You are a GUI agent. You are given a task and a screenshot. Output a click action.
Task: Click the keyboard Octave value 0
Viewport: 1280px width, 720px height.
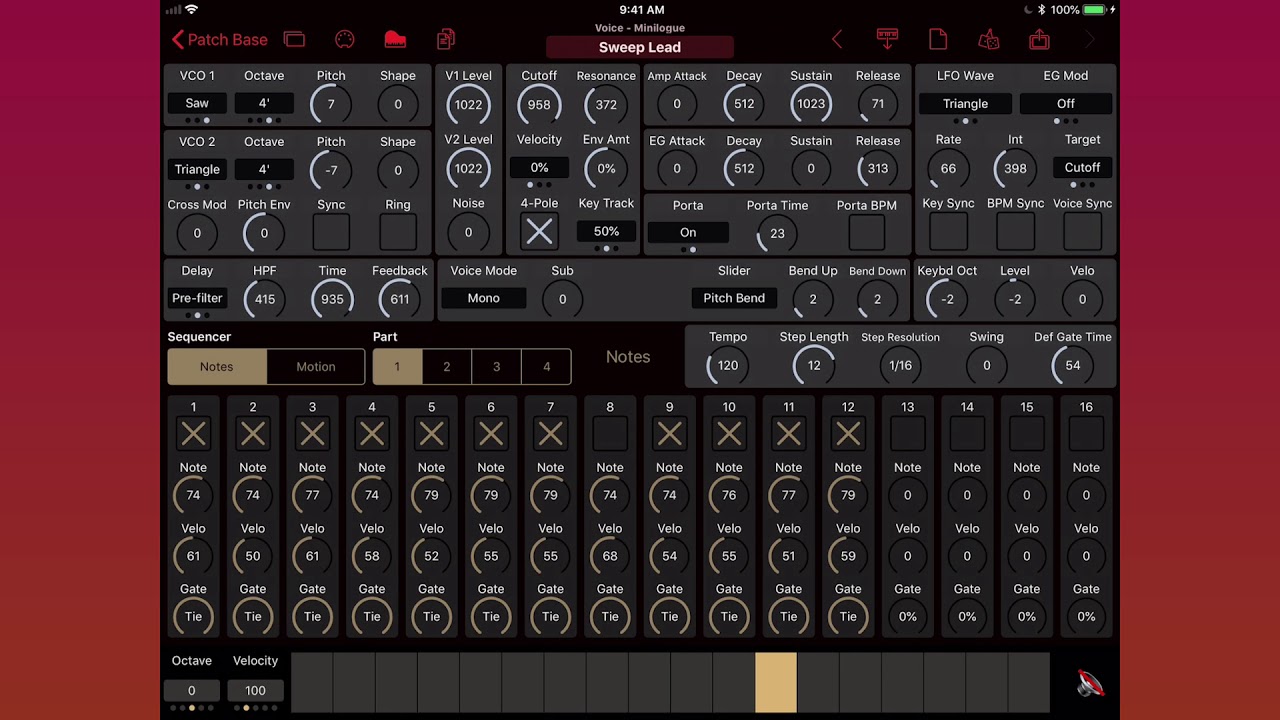click(x=191, y=690)
